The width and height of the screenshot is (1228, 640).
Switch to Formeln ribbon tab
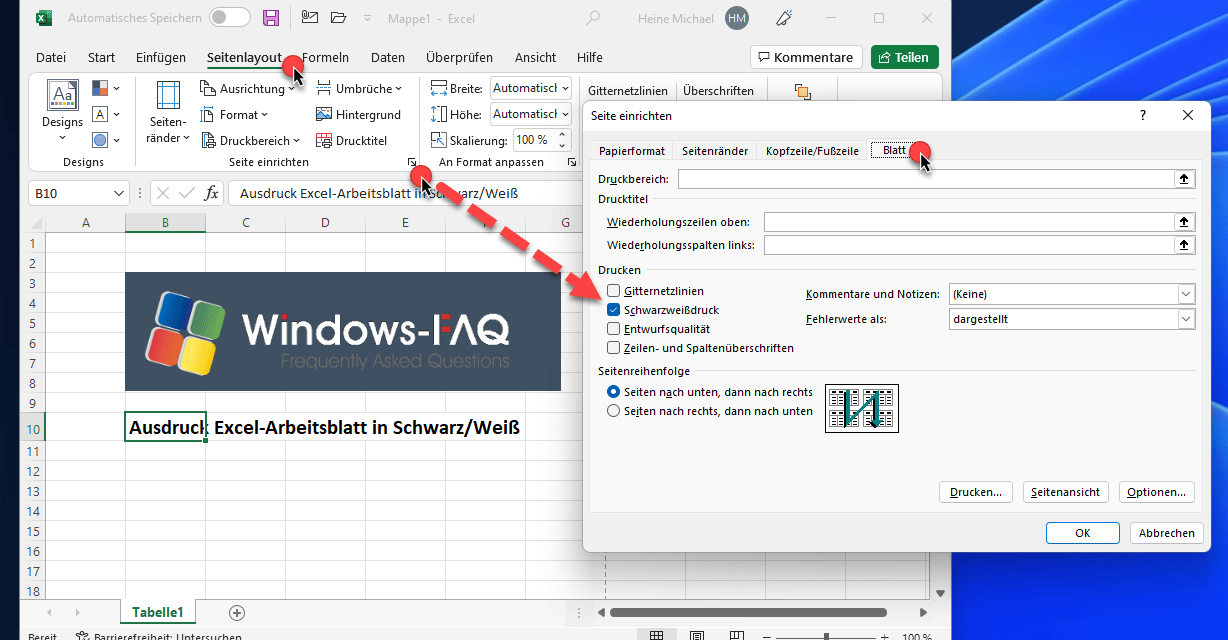click(x=325, y=57)
